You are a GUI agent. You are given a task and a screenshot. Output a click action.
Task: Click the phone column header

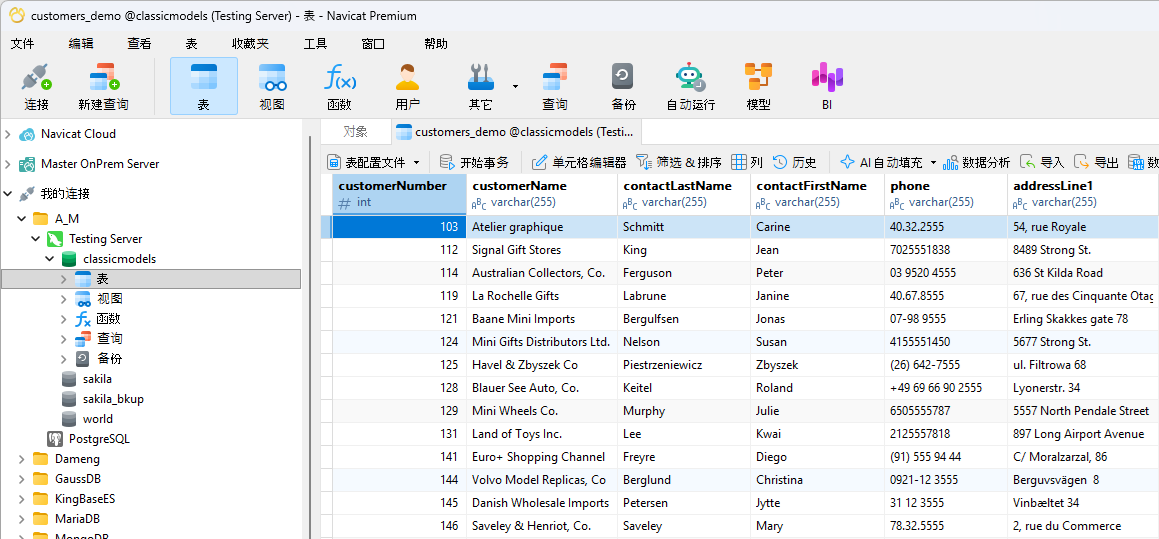(x=945, y=194)
